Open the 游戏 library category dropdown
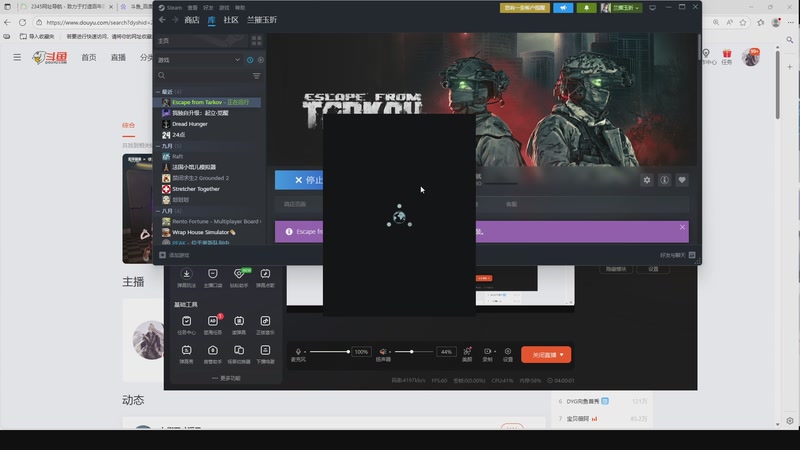This screenshot has width=800, height=450. point(199,60)
